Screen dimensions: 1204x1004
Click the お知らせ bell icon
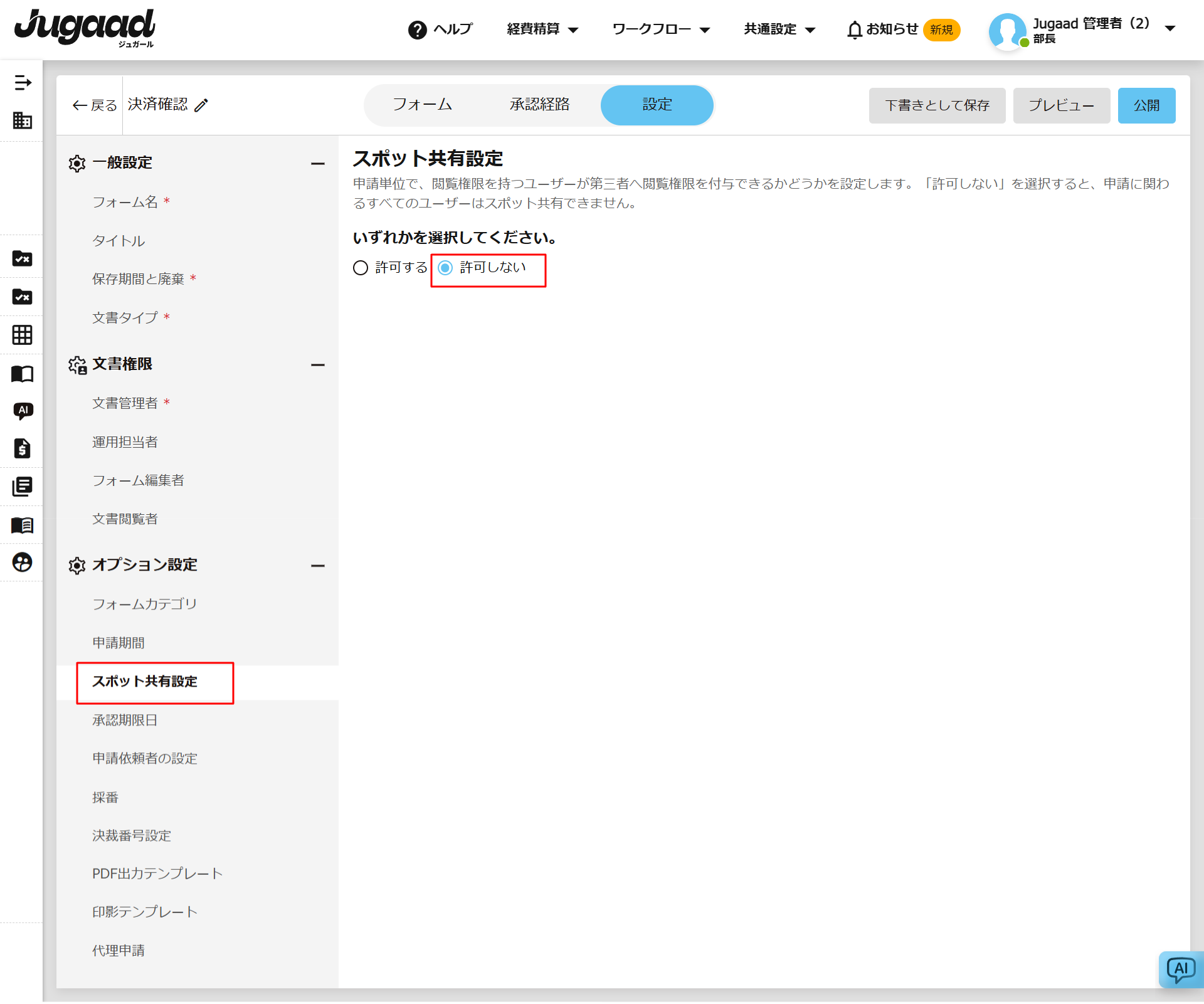(854, 29)
